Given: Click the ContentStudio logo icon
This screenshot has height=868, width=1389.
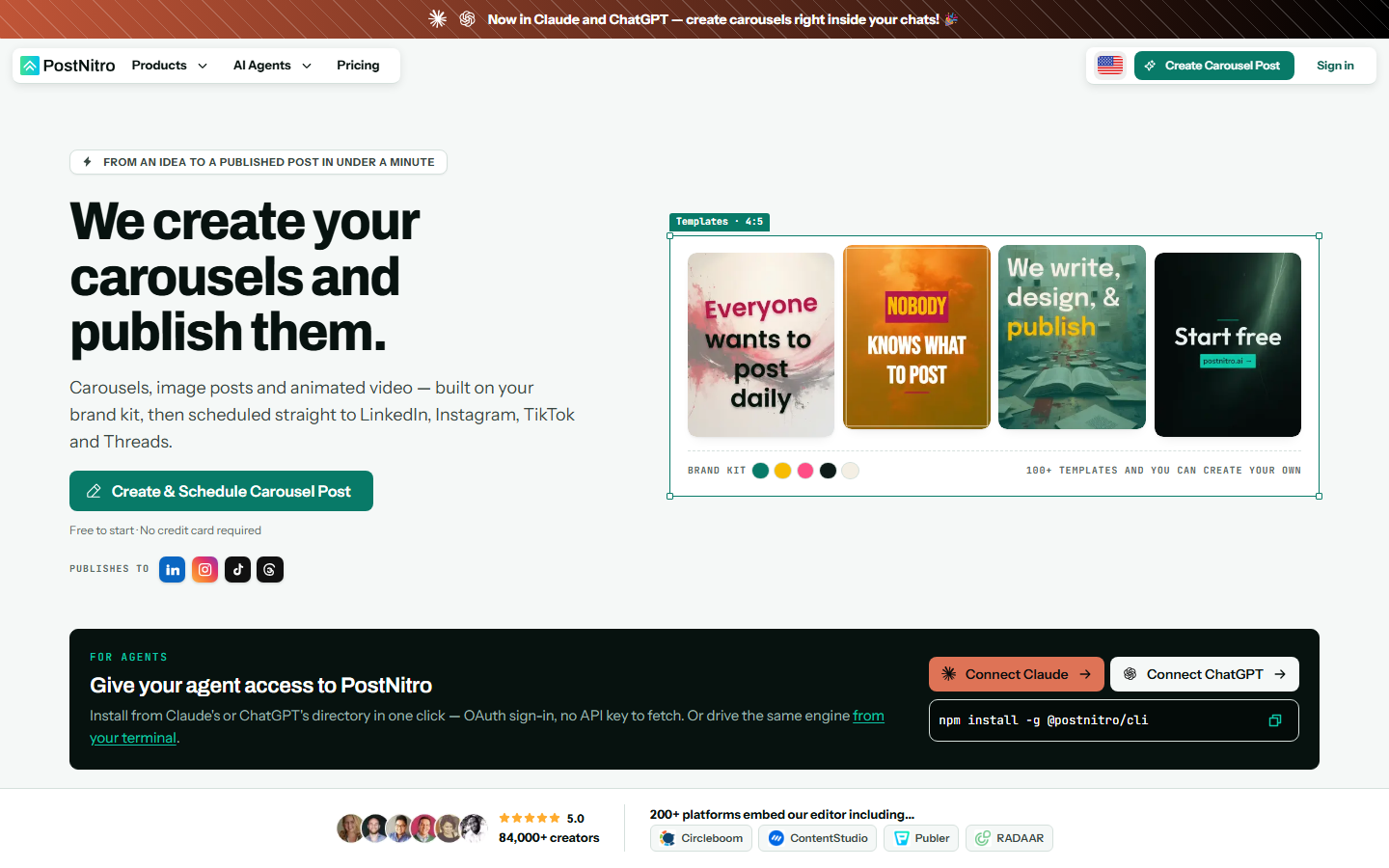Looking at the screenshot, I should coord(776,838).
